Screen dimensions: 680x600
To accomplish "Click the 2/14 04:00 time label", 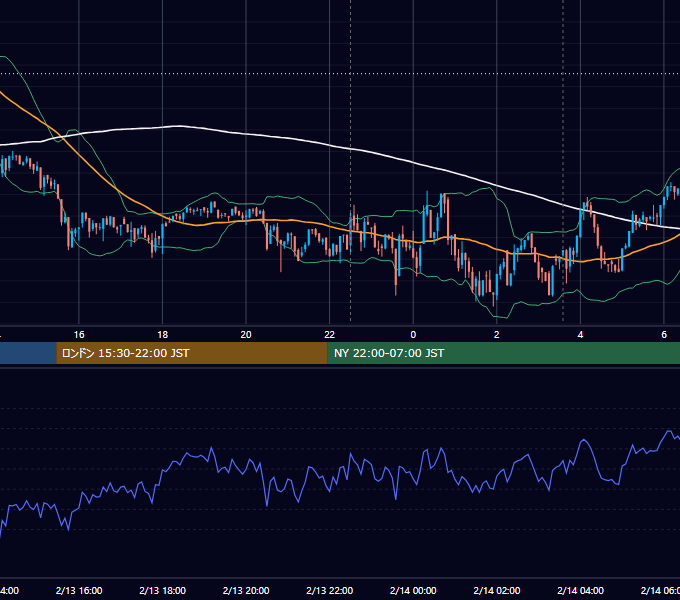I will click(580, 590).
